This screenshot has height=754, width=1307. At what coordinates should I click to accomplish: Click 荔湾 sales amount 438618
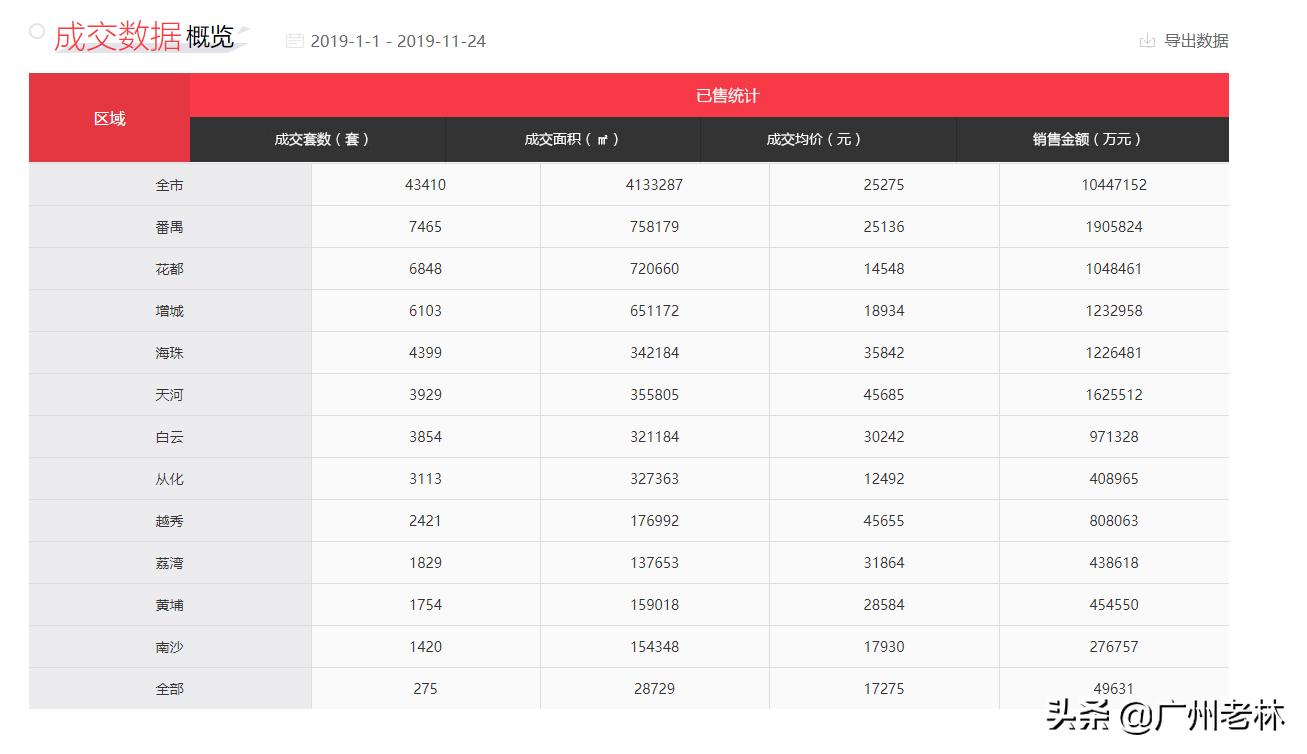point(1114,563)
